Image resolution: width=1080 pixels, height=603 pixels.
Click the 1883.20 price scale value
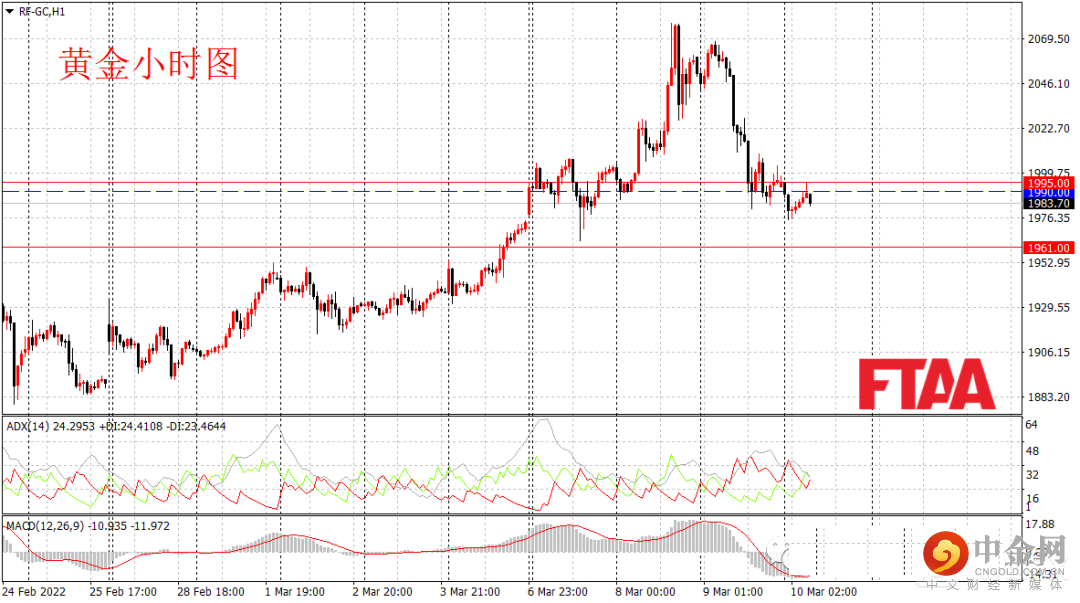pos(1048,397)
